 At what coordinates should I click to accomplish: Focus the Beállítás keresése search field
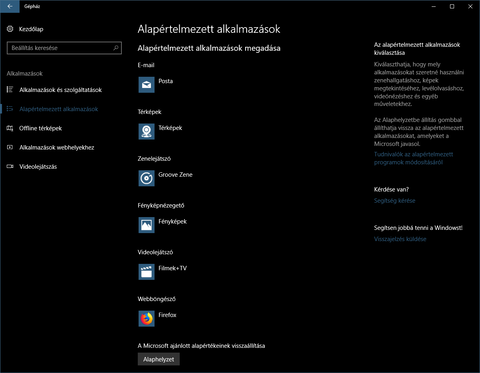[64, 48]
